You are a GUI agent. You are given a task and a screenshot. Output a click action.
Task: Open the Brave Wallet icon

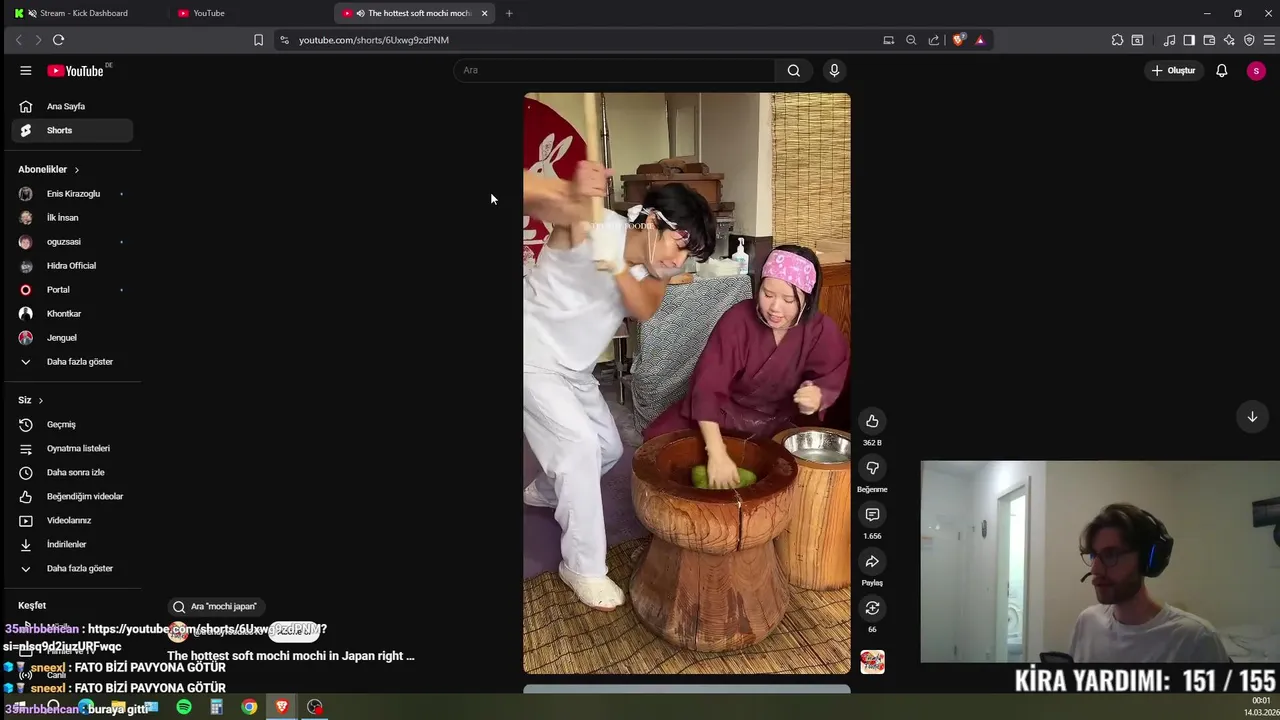coord(1209,40)
